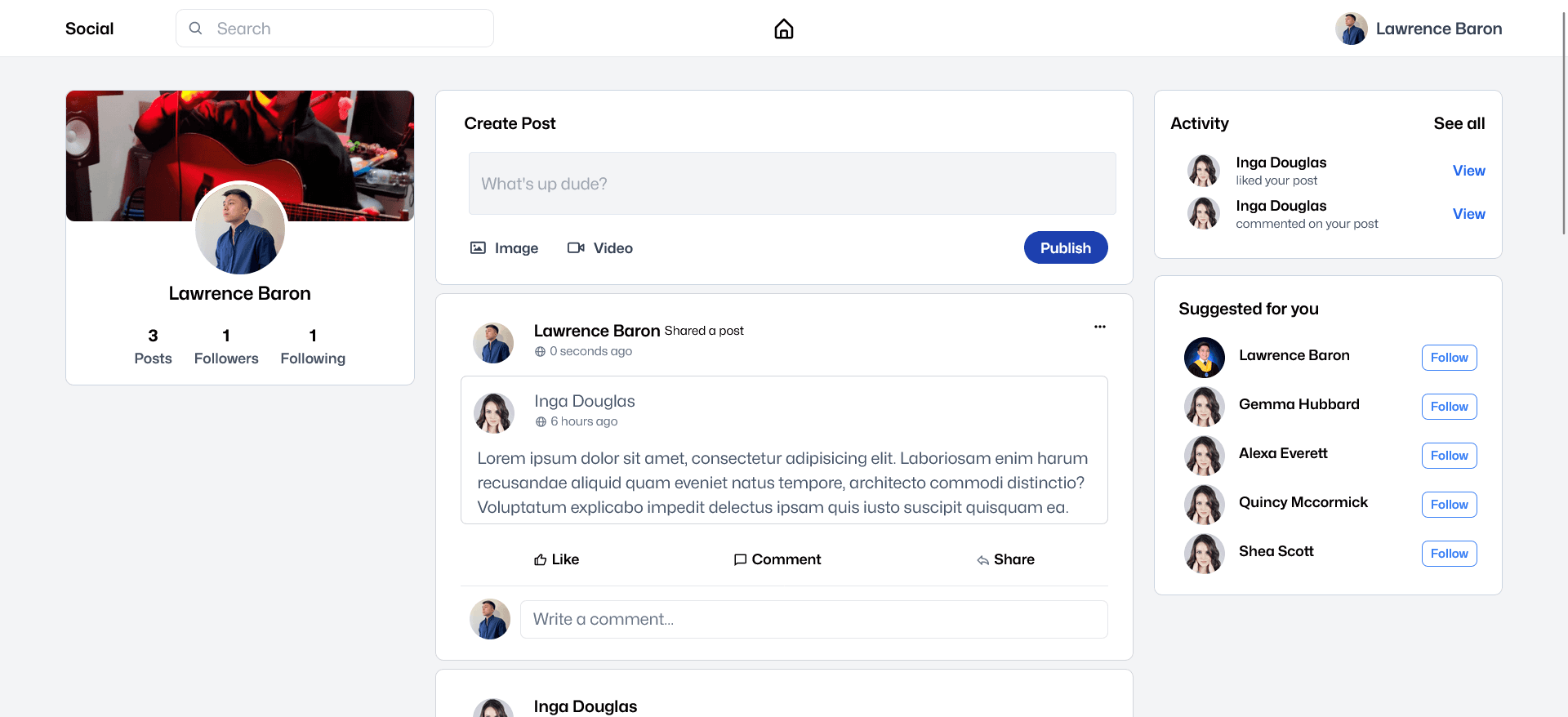Open the large profile picture on profile card
The width and height of the screenshot is (1568, 717).
point(240,229)
